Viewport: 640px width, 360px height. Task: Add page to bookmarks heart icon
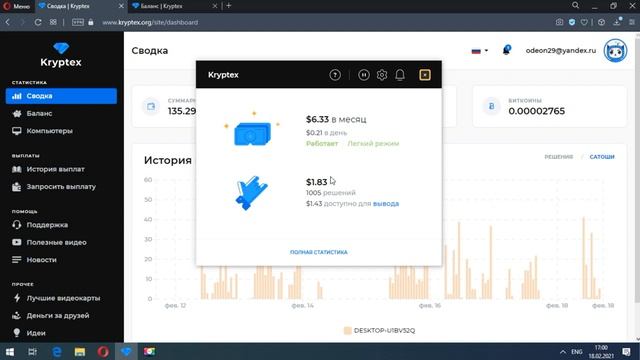[x=584, y=22]
